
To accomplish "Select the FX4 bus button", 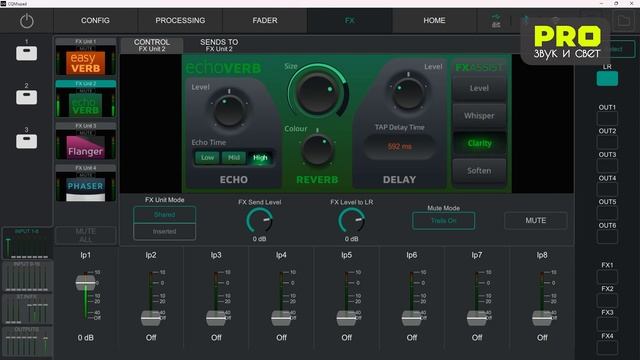I will (x=607, y=348).
